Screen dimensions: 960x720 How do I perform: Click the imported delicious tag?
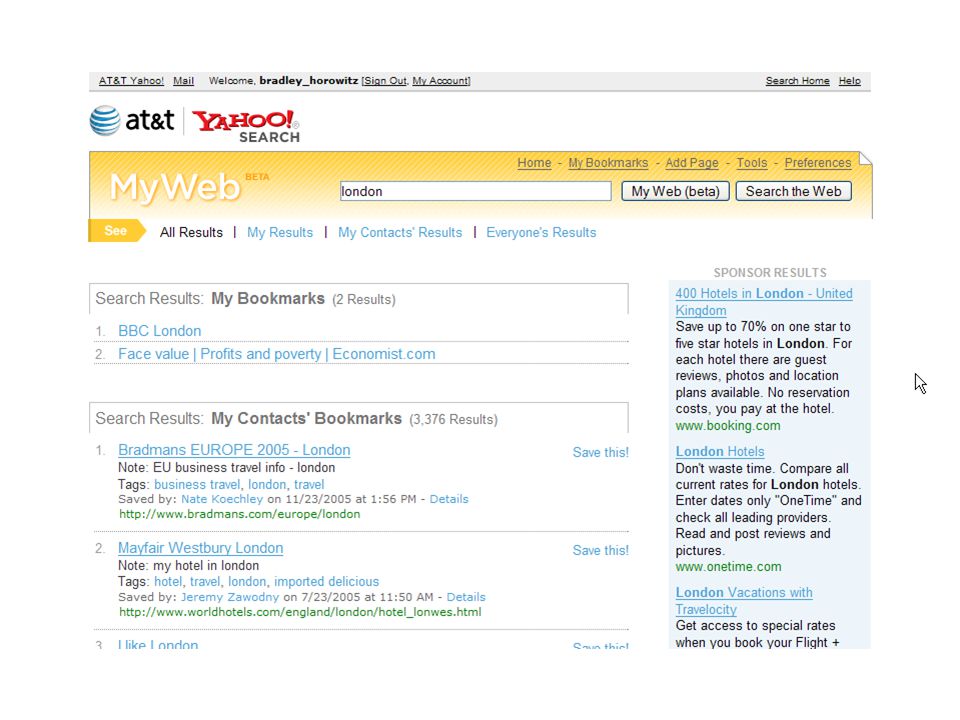click(326, 582)
